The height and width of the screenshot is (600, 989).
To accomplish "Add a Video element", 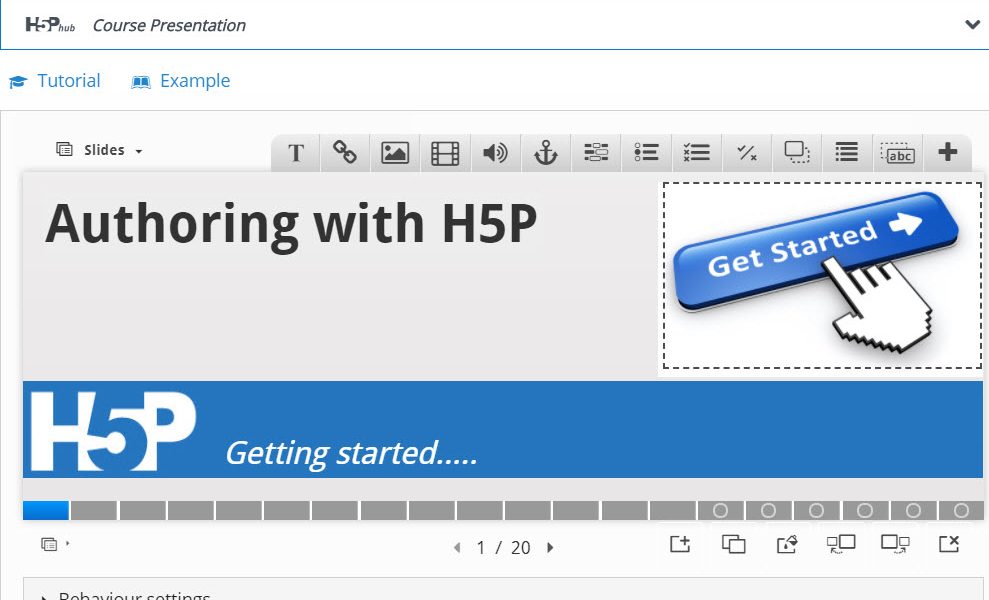I will pyautogui.click(x=445, y=153).
